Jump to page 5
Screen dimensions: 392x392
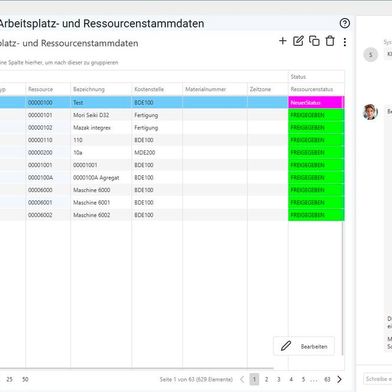[x=303, y=379]
